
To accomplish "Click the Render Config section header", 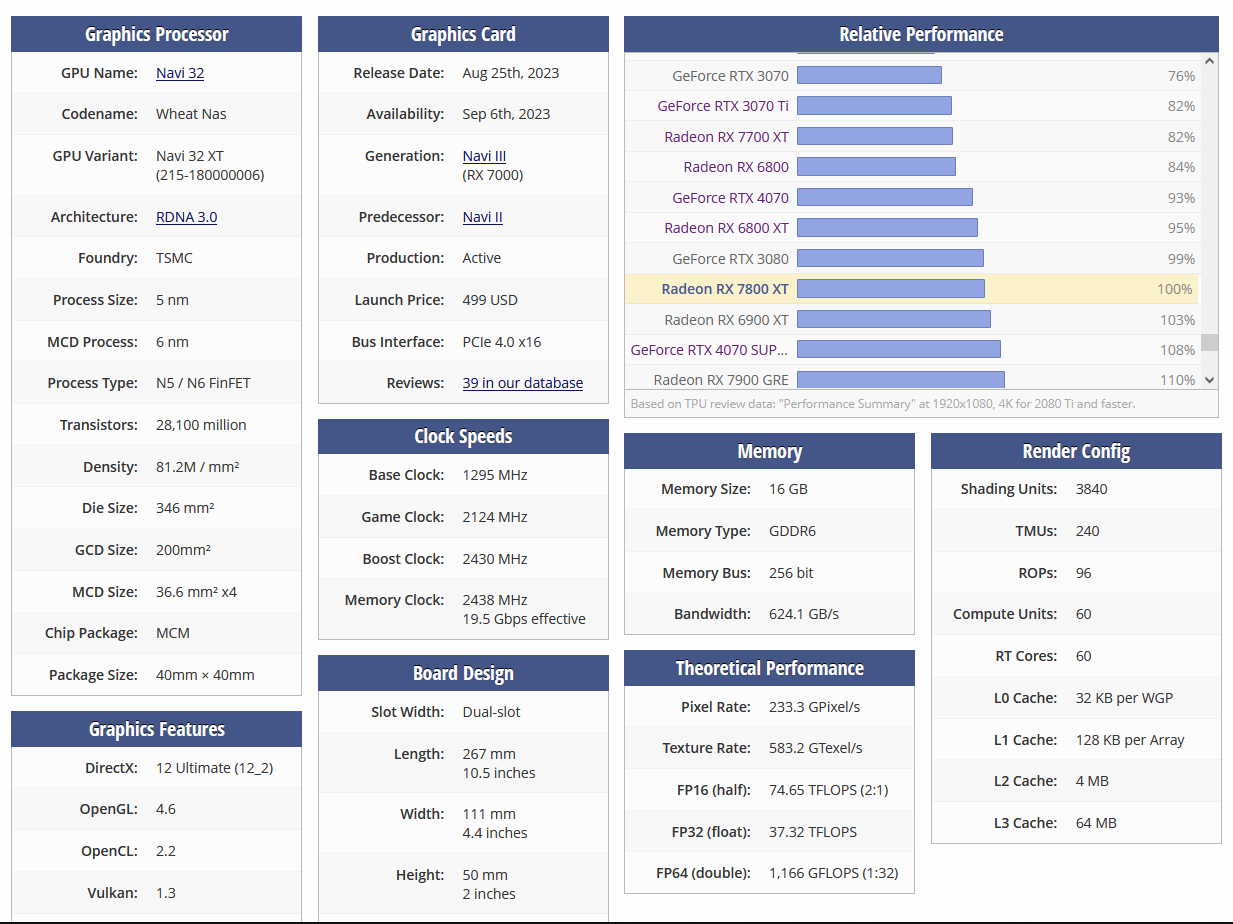I will 1076,451.
